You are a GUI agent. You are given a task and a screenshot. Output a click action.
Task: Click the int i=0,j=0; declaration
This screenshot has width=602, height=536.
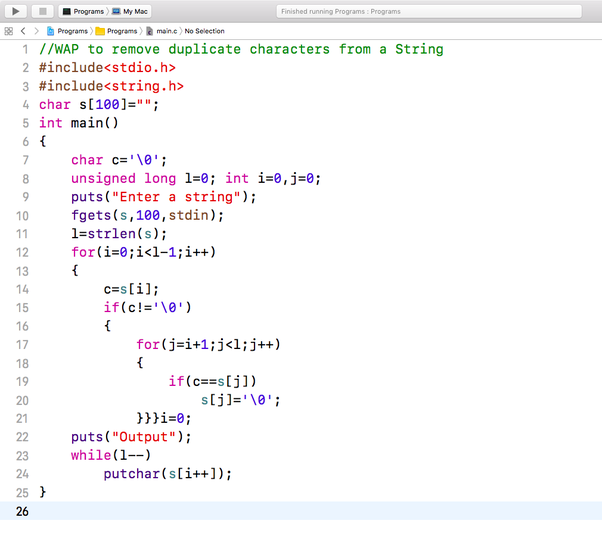[273, 178]
